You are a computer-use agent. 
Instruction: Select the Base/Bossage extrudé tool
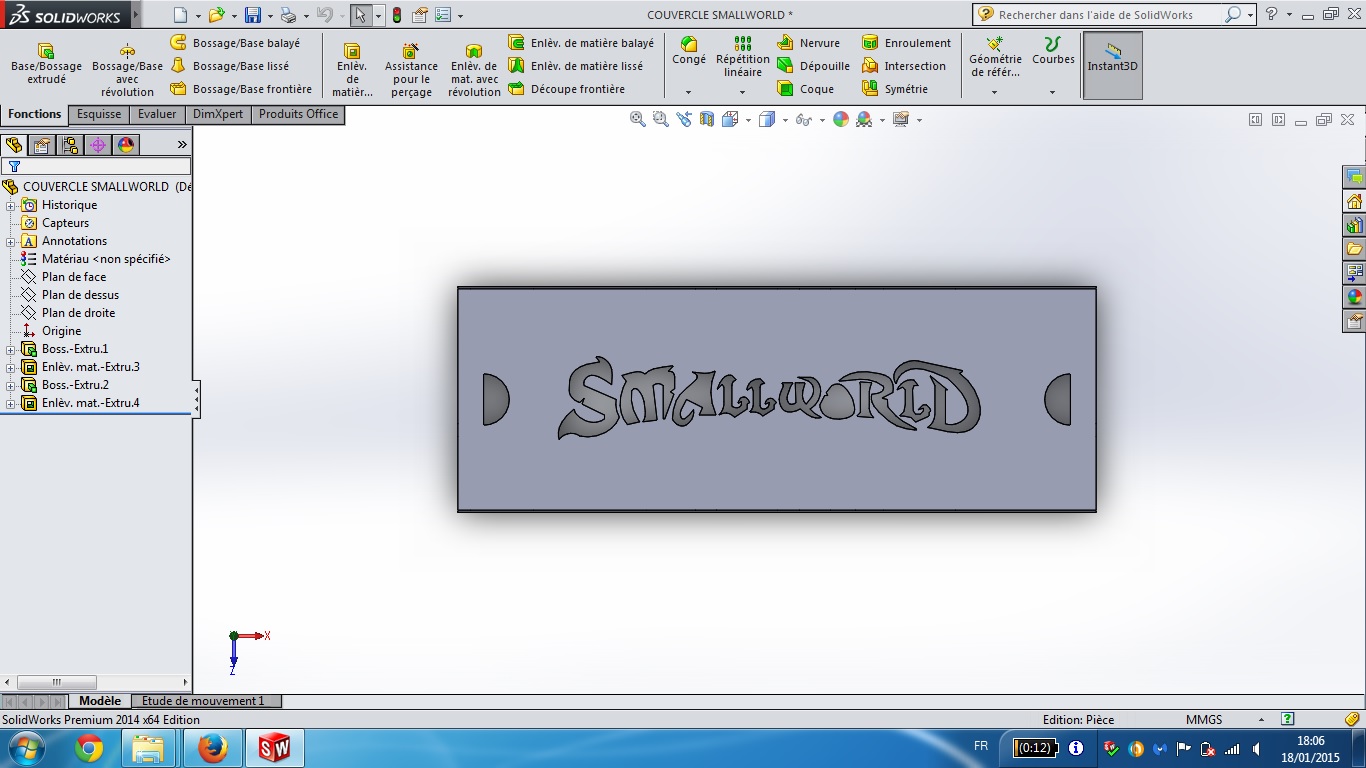coord(46,64)
